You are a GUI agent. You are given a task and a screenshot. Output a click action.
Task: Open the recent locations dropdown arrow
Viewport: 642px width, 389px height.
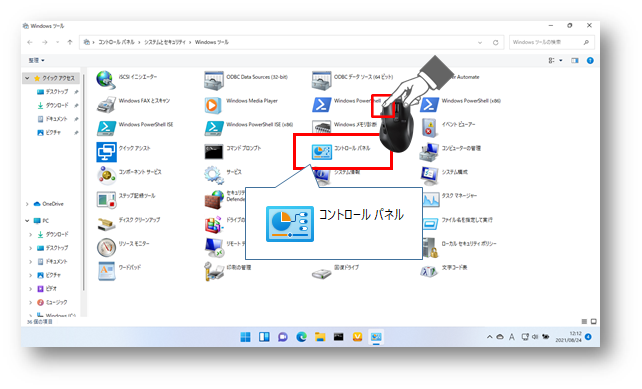pyautogui.click(x=57, y=42)
